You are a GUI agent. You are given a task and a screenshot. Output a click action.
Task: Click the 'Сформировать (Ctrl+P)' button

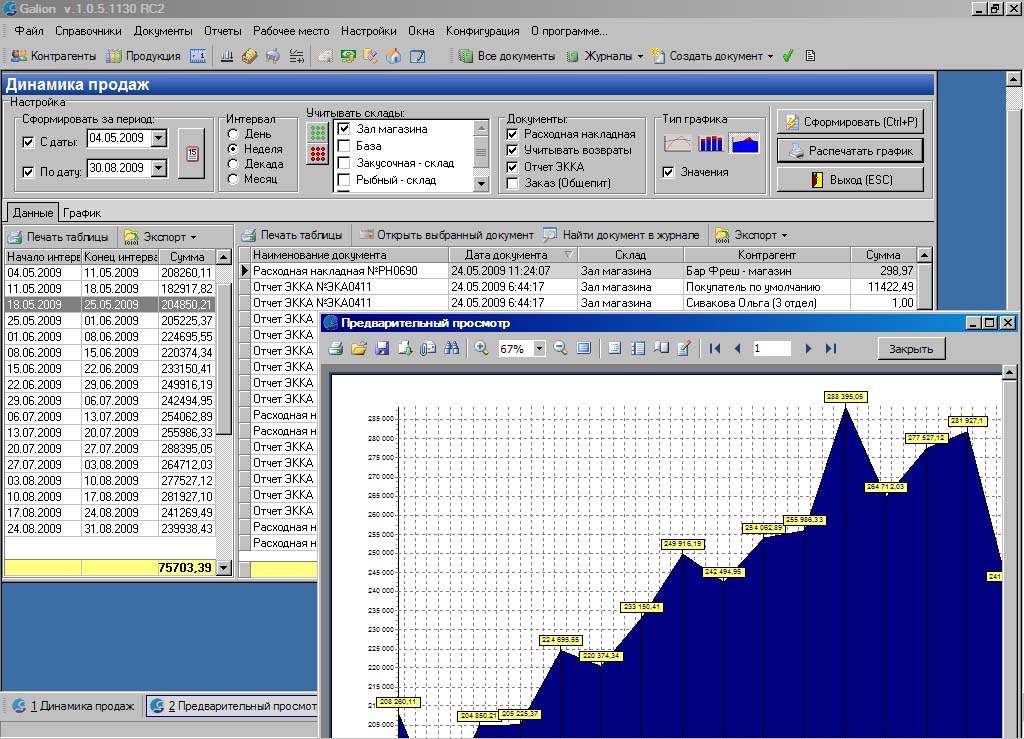click(x=850, y=121)
